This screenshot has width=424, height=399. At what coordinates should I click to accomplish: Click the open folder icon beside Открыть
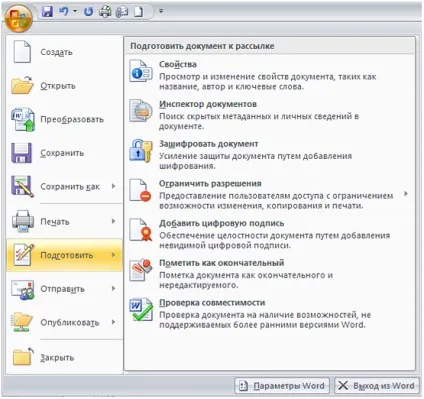coord(22,85)
